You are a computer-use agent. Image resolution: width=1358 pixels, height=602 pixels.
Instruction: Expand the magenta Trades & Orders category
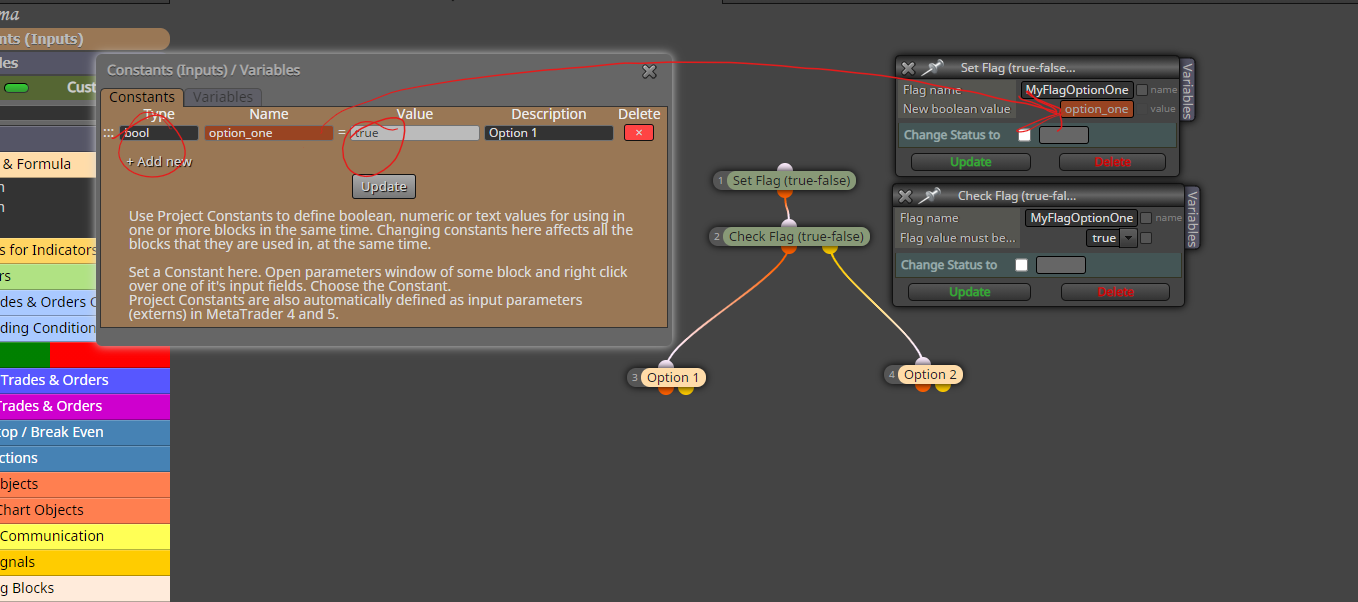(84, 406)
